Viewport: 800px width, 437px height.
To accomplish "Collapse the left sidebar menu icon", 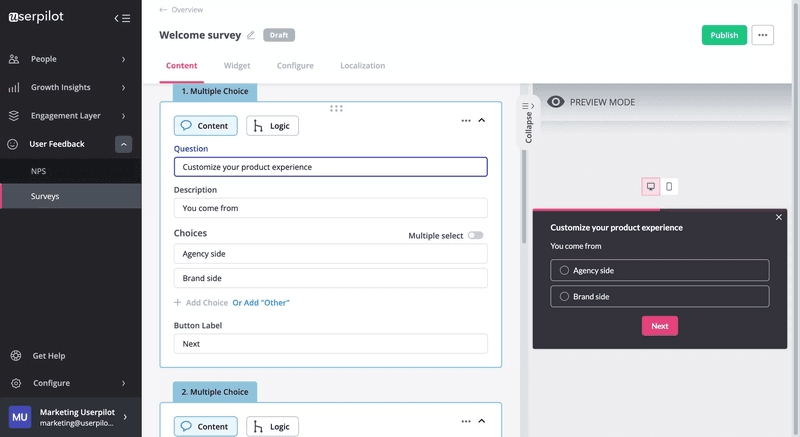I will pyautogui.click(x=122, y=18).
